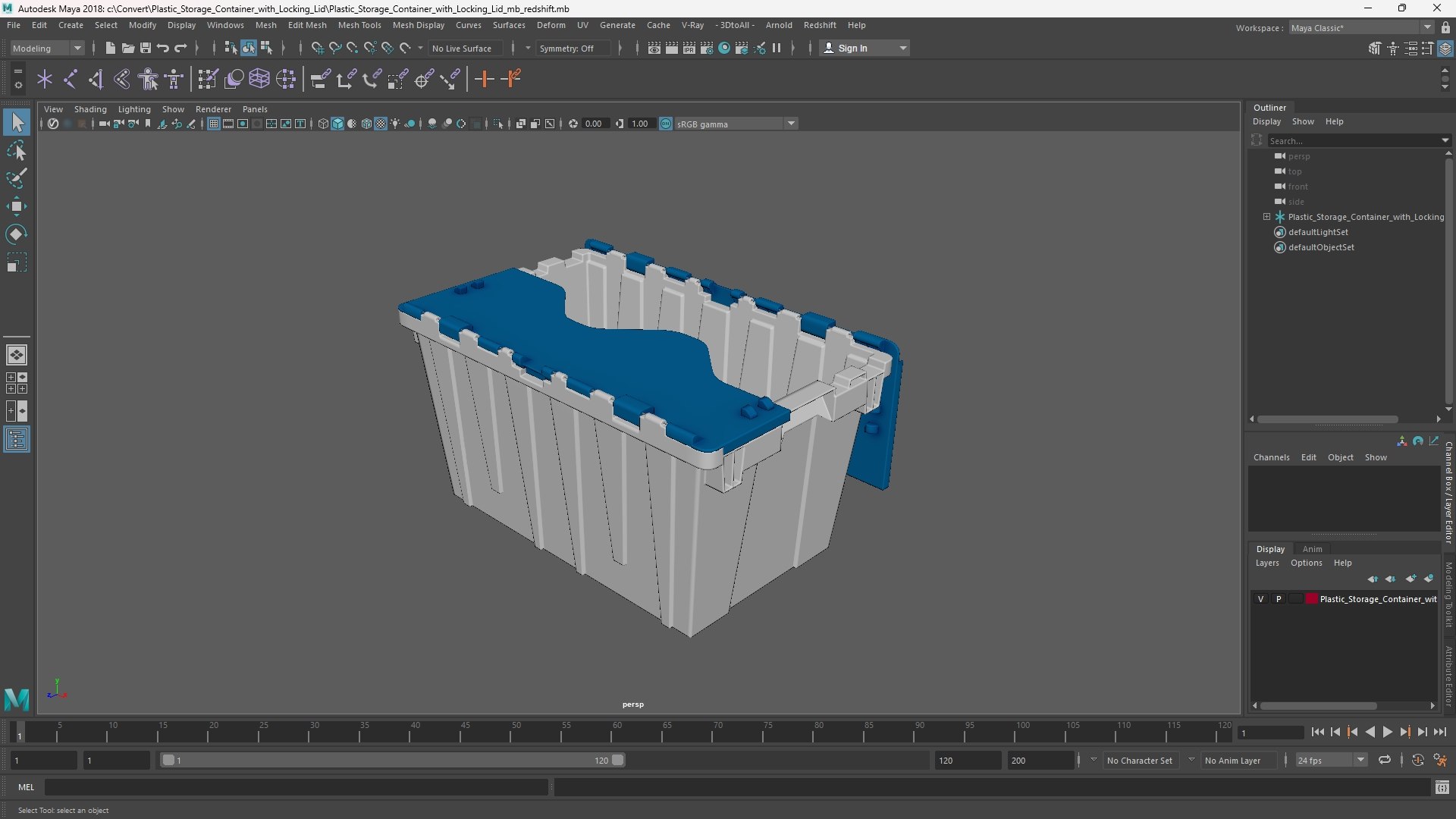
Task: Toggle wireframe on shaded display
Action: point(366,124)
